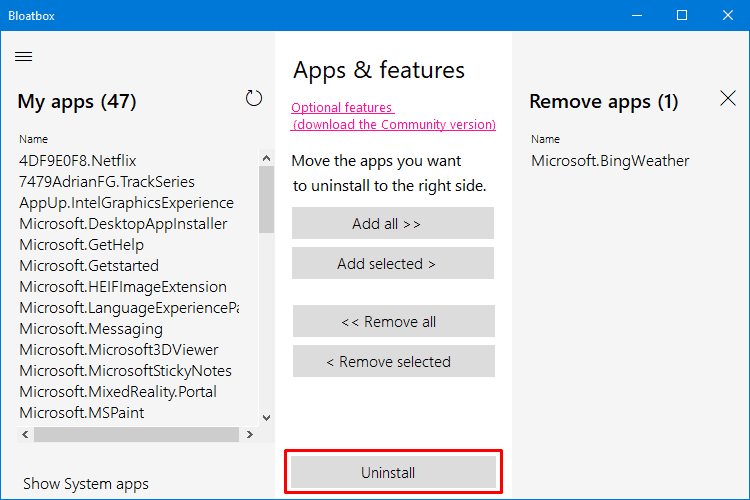This screenshot has height=500, width=750.
Task: Open Optional features community version link
Action: [x=393, y=116]
